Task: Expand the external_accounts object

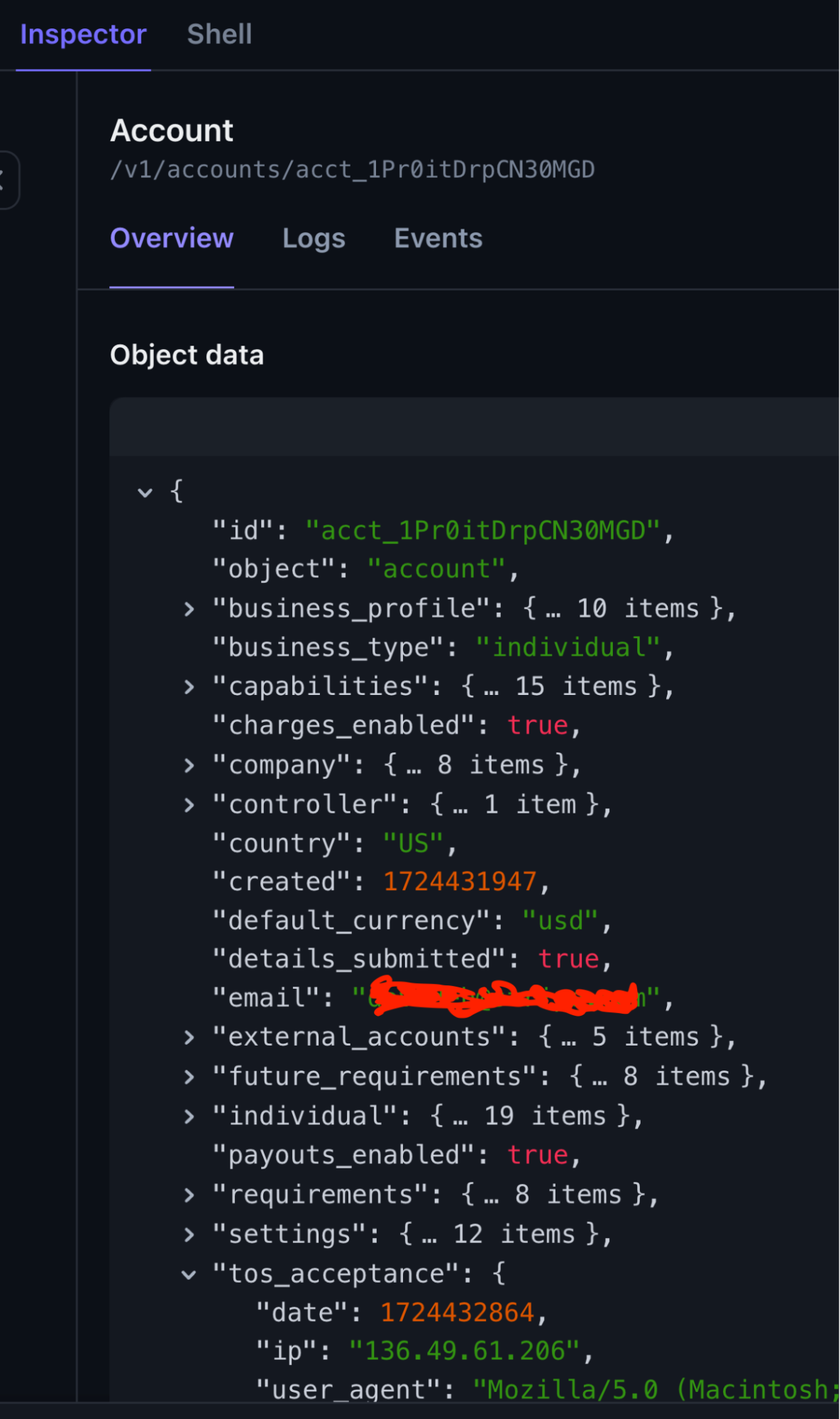Action: [189, 1038]
